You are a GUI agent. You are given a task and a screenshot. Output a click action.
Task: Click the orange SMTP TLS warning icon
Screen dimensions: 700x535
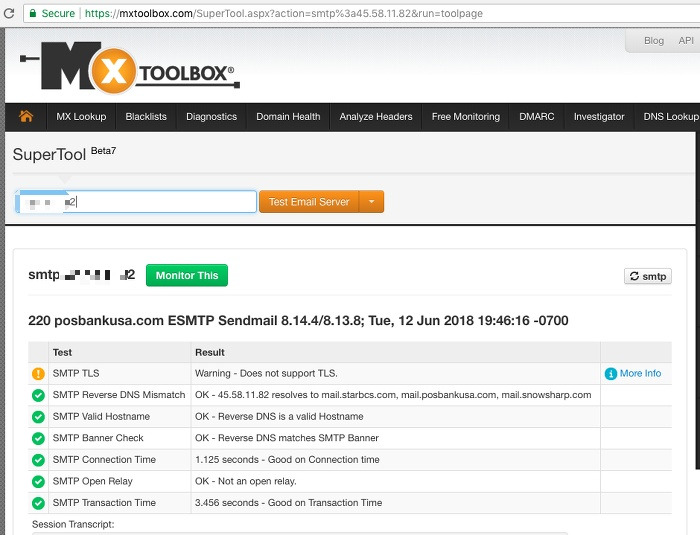[x=38, y=373]
